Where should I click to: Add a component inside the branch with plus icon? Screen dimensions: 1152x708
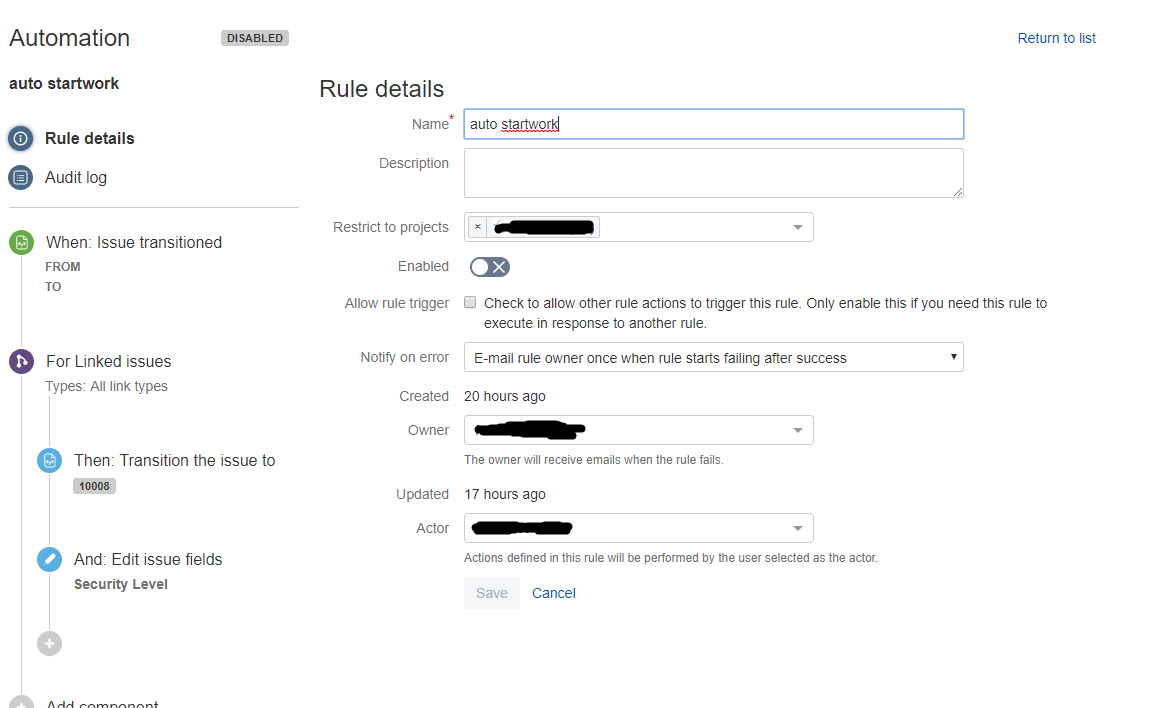(49, 644)
